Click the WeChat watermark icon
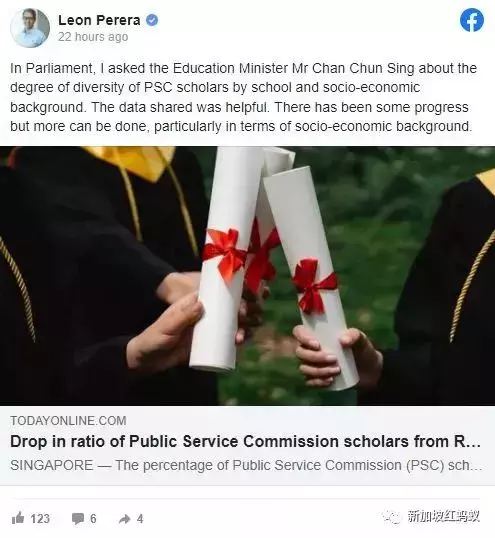 (392, 516)
